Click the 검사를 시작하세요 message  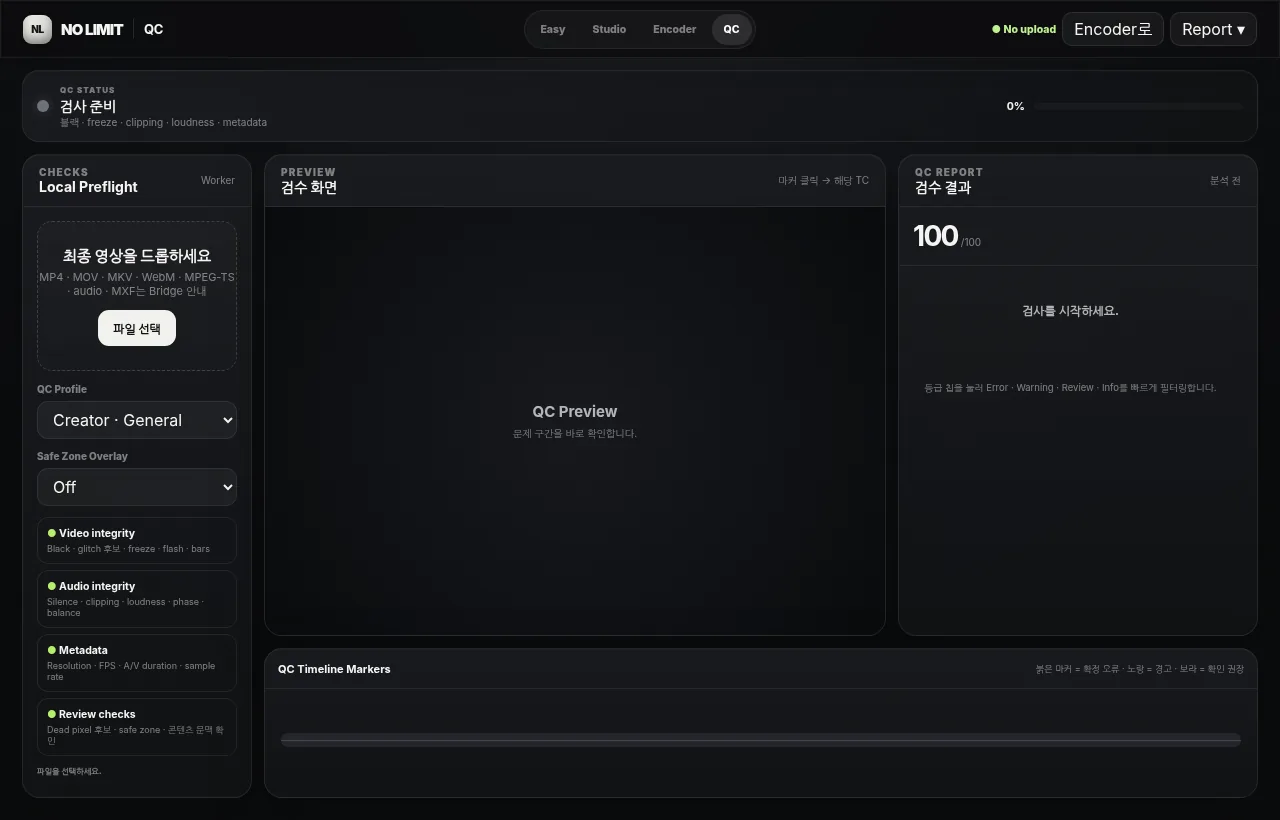[1070, 311]
